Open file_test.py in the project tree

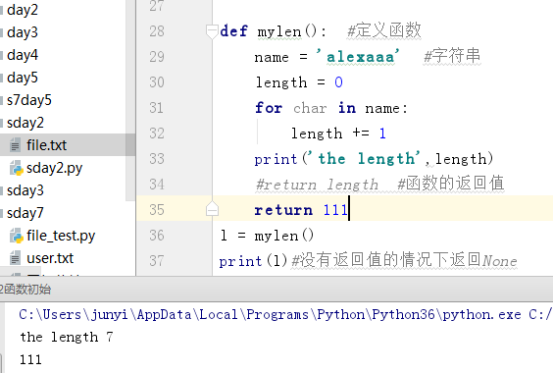tap(61, 236)
